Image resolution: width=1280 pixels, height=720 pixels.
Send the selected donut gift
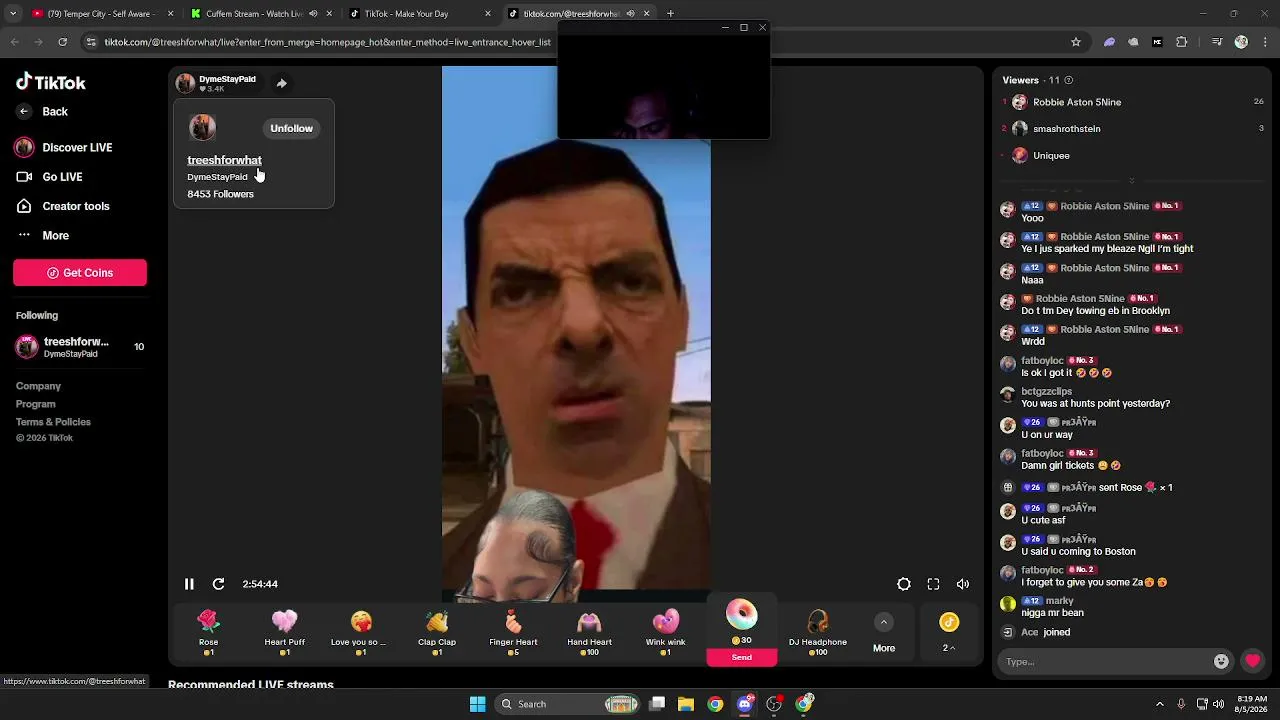[741, 657]
